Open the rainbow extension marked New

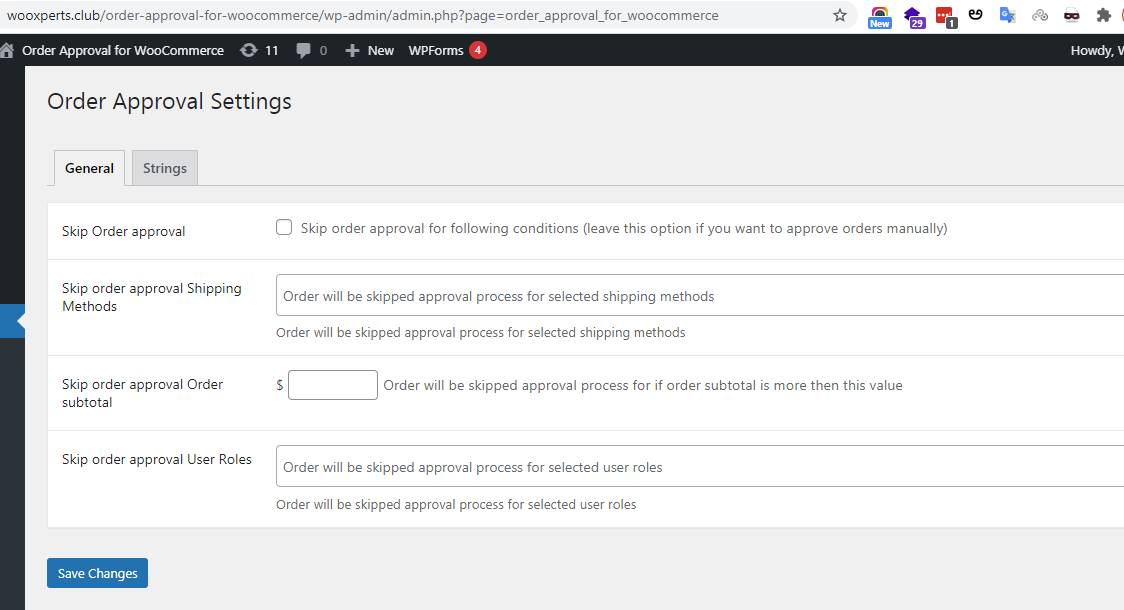[x=880, y=15]
